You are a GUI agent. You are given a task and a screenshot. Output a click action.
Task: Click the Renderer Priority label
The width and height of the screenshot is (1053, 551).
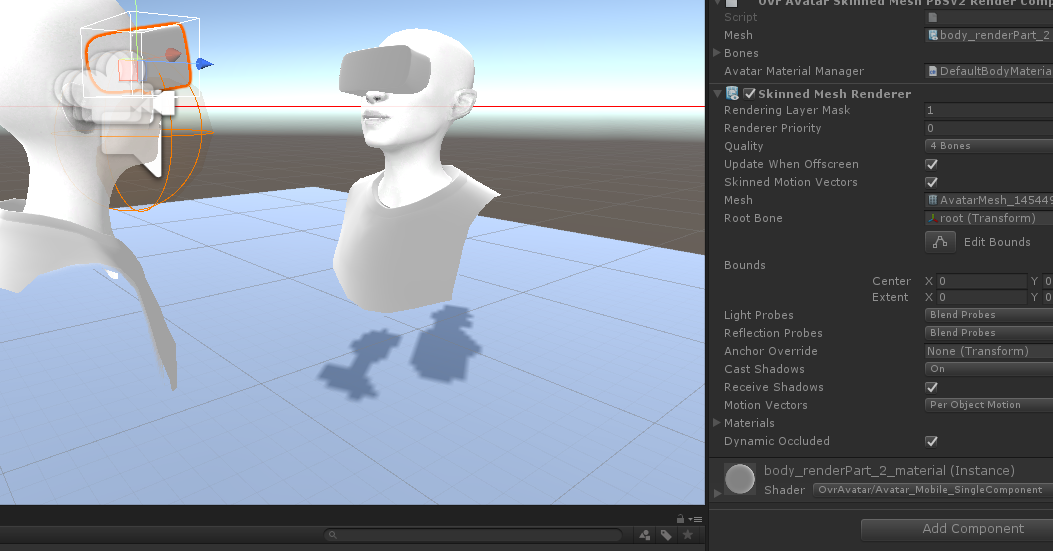click(x=772, y=128)
